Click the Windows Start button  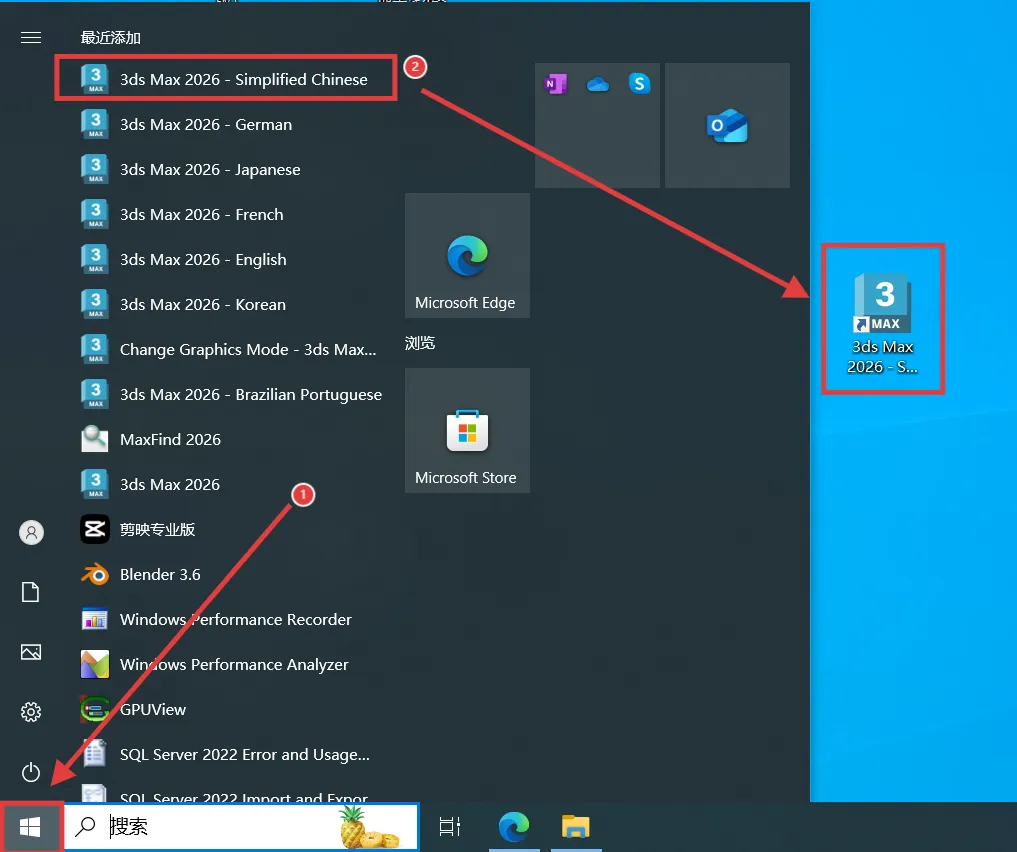click(30, 827)
